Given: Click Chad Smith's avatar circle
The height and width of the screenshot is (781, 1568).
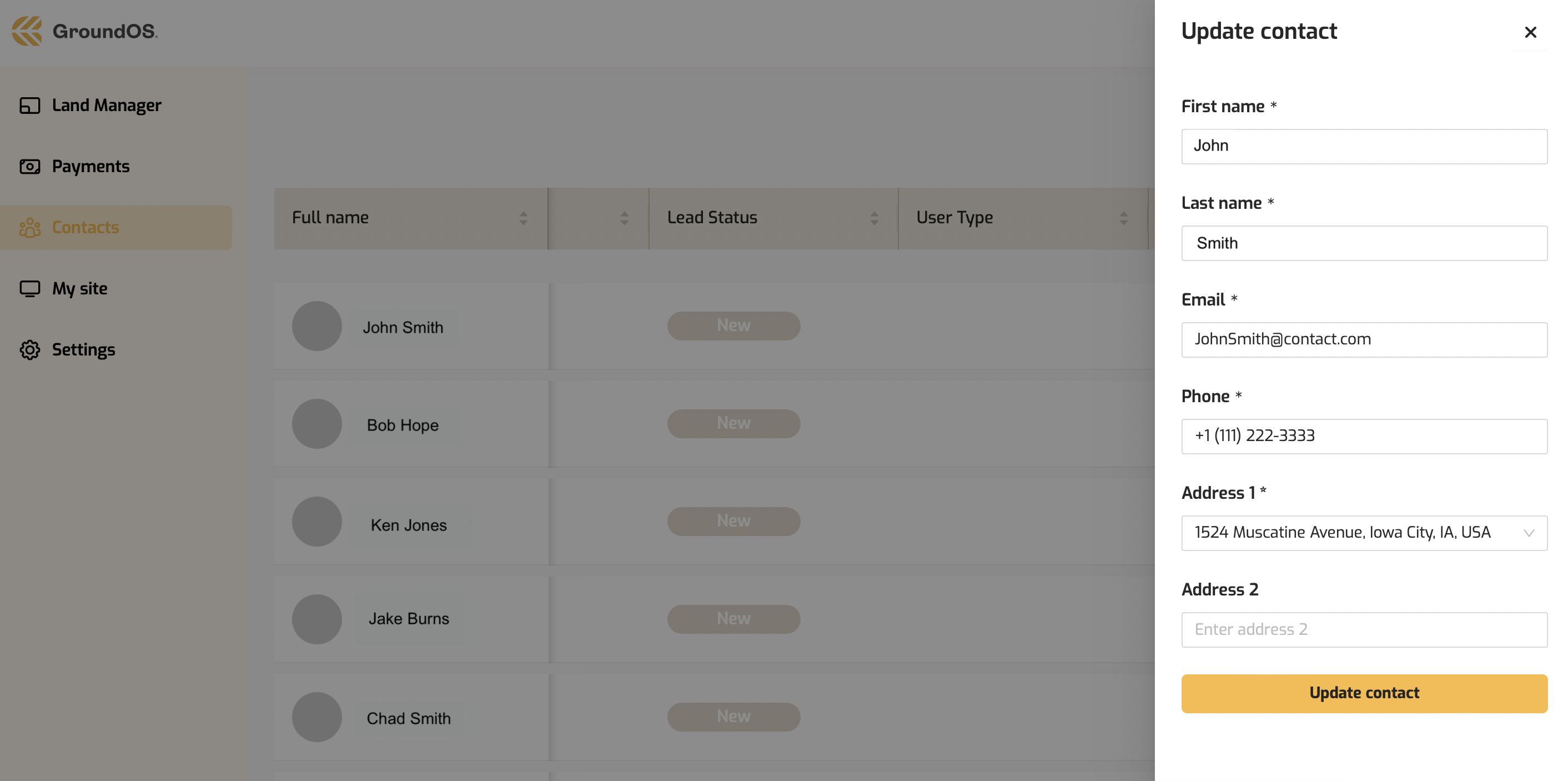Looking at the screenshot, I should pos(316,717).
